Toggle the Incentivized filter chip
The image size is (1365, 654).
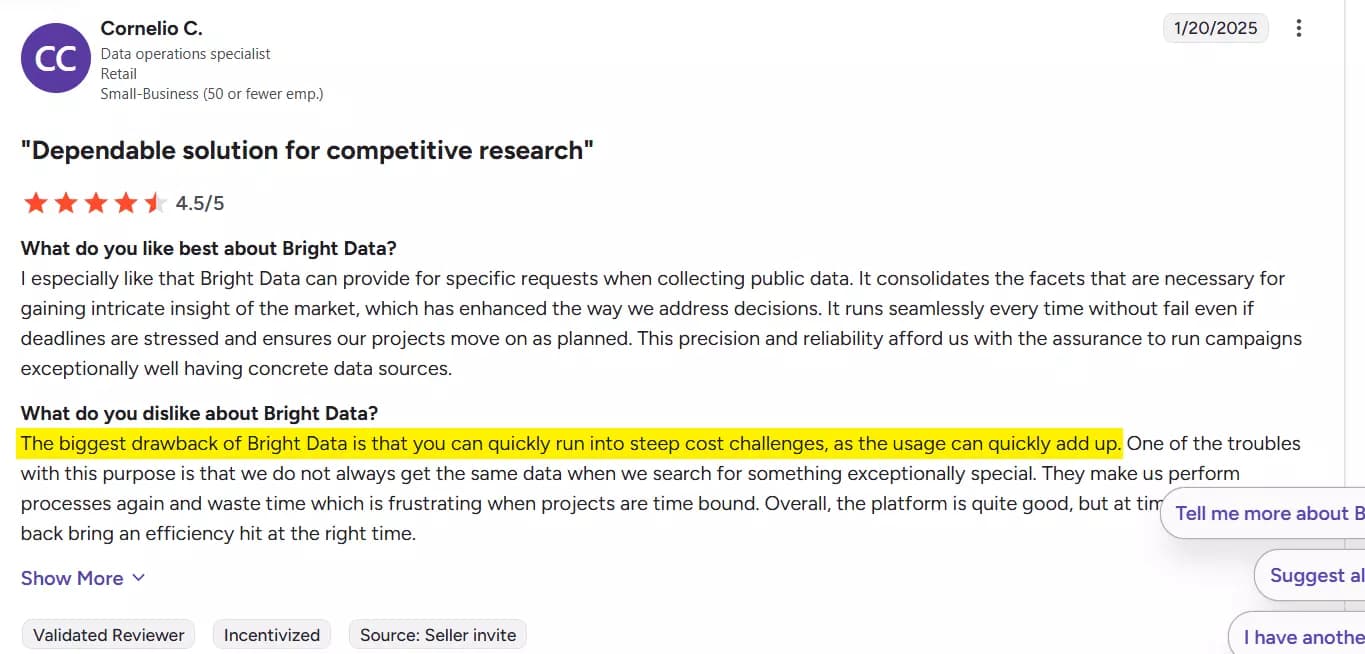pyautogui.click(x=271, y=634)
